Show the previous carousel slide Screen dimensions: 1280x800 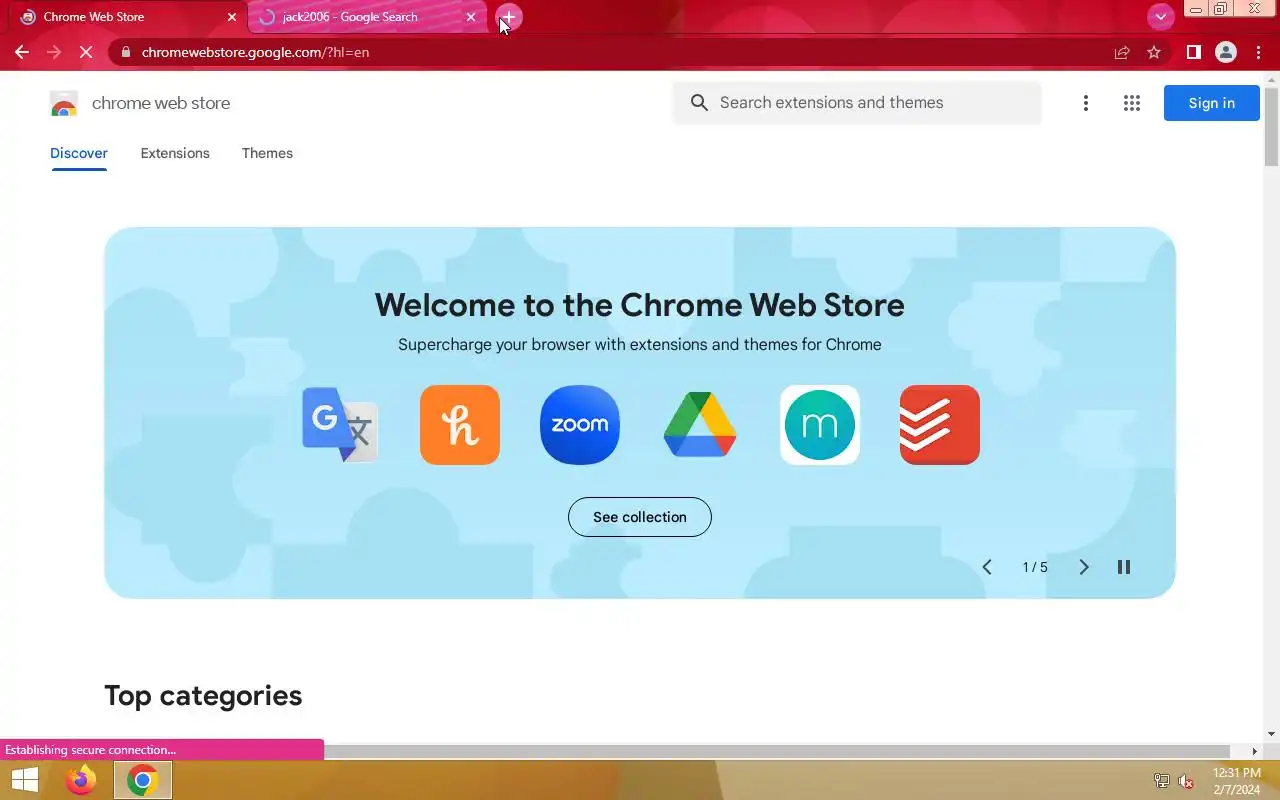987,567
